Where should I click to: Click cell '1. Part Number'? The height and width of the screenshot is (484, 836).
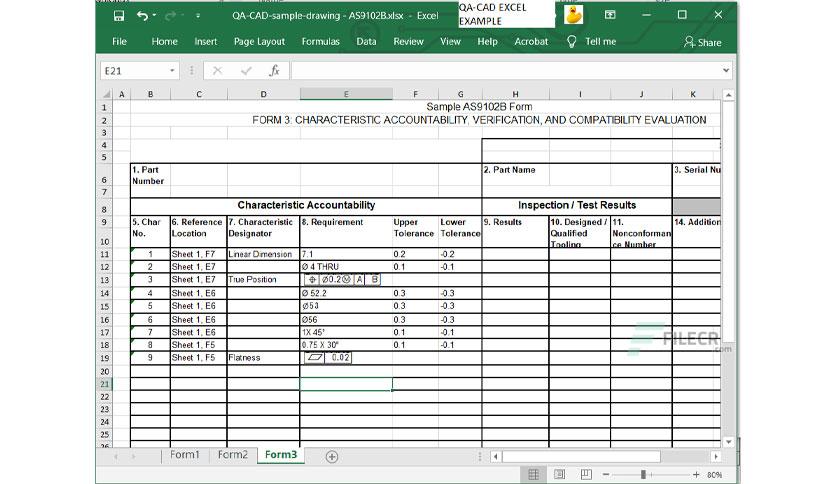(x=150, y=175)
